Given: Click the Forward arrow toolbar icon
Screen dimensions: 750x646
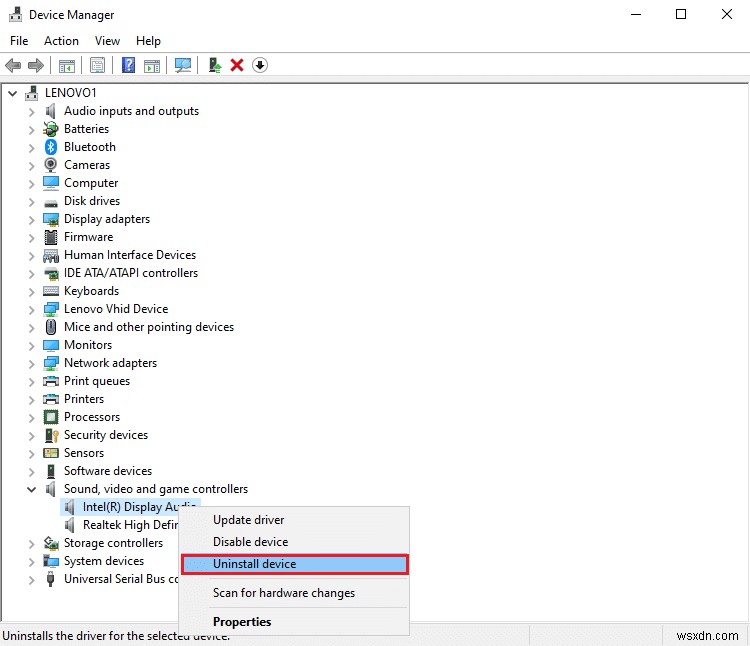Looking at the screenshot, I should pyautogui.click(x=36, y=65).
